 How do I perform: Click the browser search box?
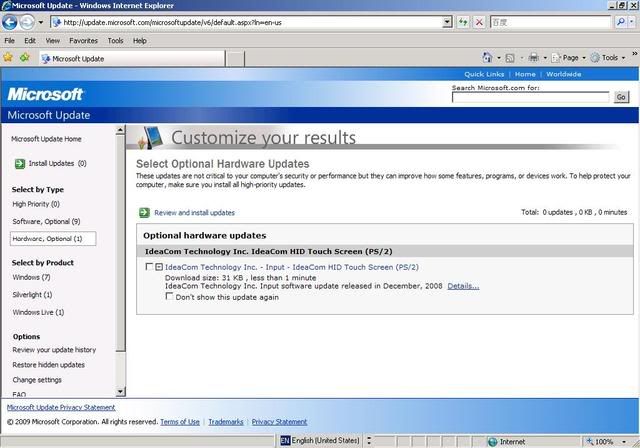coord(550,22)
